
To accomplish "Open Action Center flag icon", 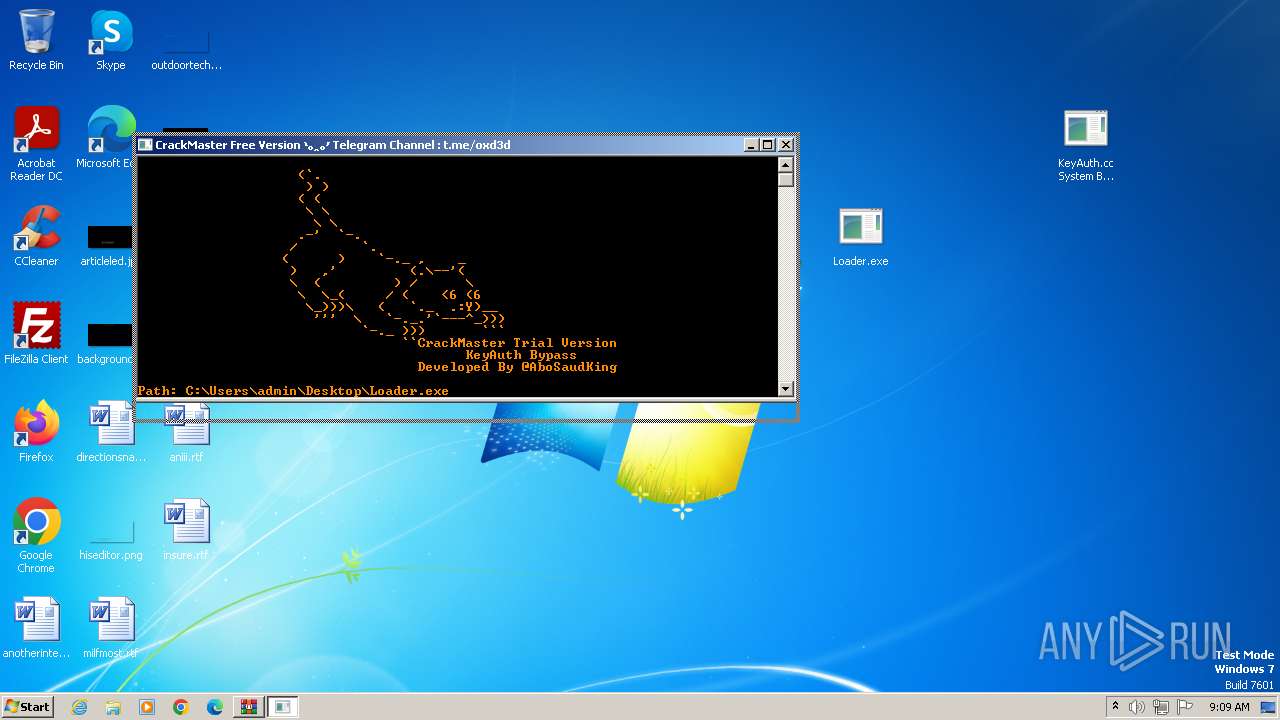I will click(x=1185, y=707).
